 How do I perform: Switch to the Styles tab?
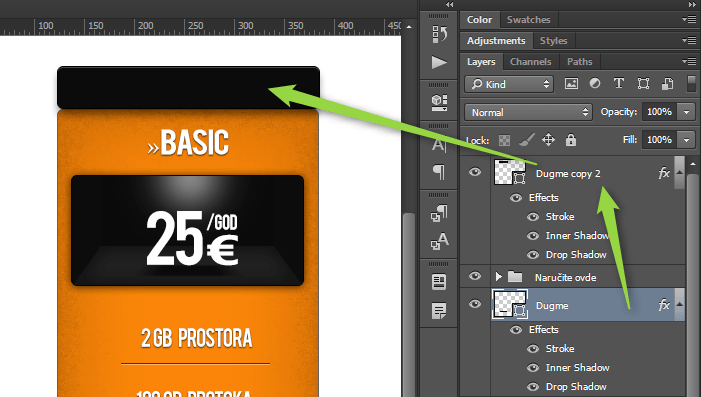[553, 41]
